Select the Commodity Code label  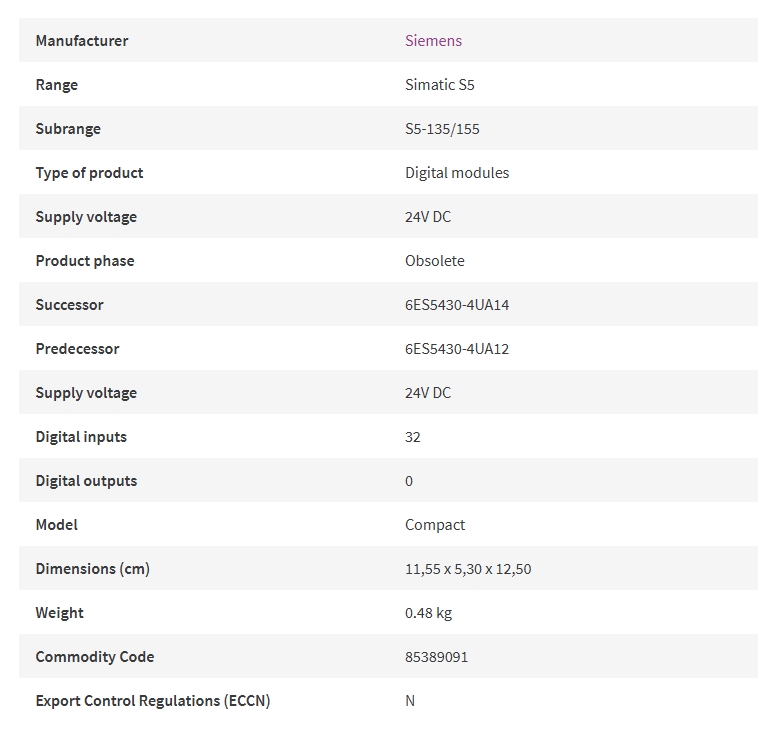pyautogui.click(x=95, y=657)
